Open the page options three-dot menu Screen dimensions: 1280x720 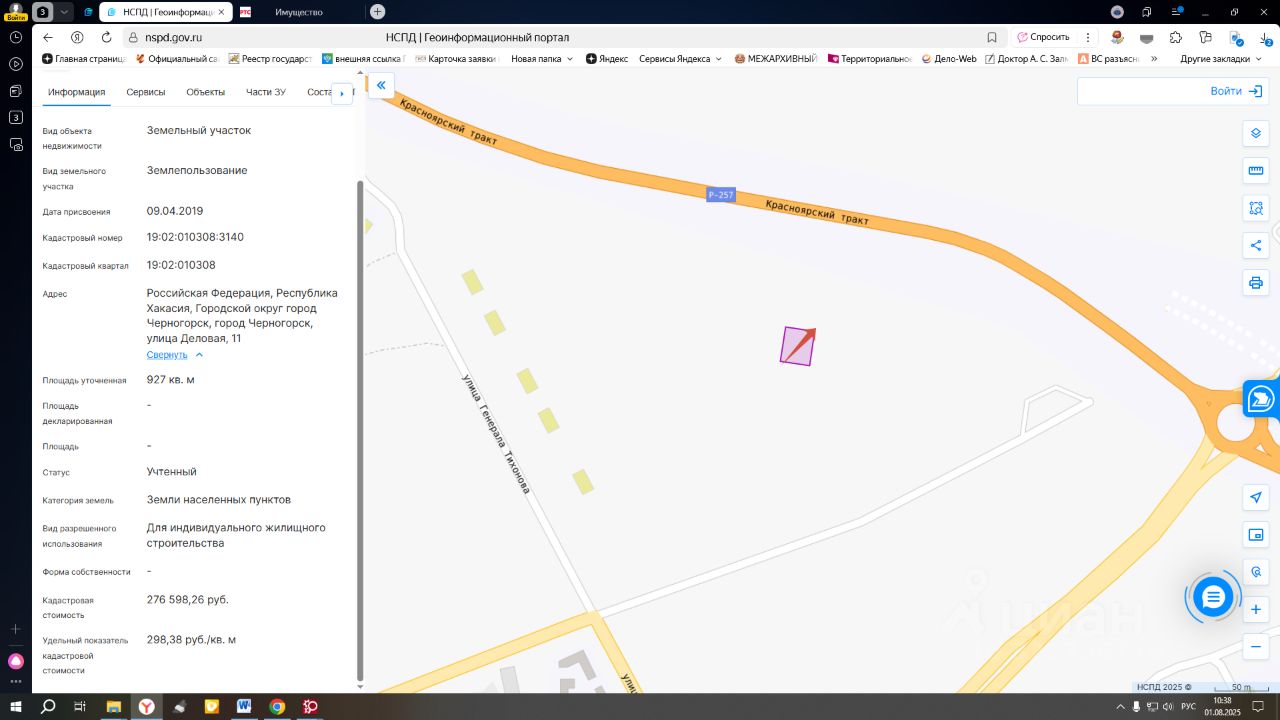(1088, 37)
